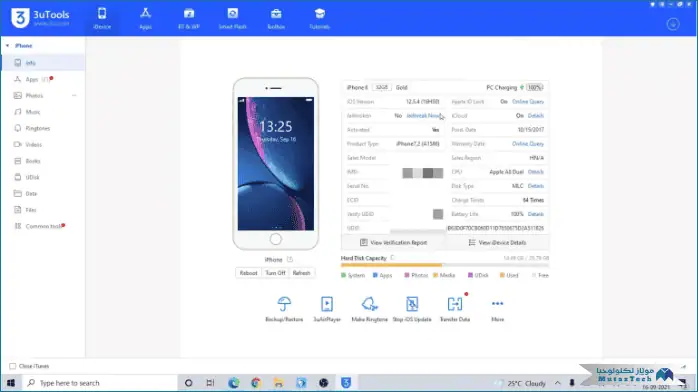Click the Media yellow legend swatch

click(435, 275)
